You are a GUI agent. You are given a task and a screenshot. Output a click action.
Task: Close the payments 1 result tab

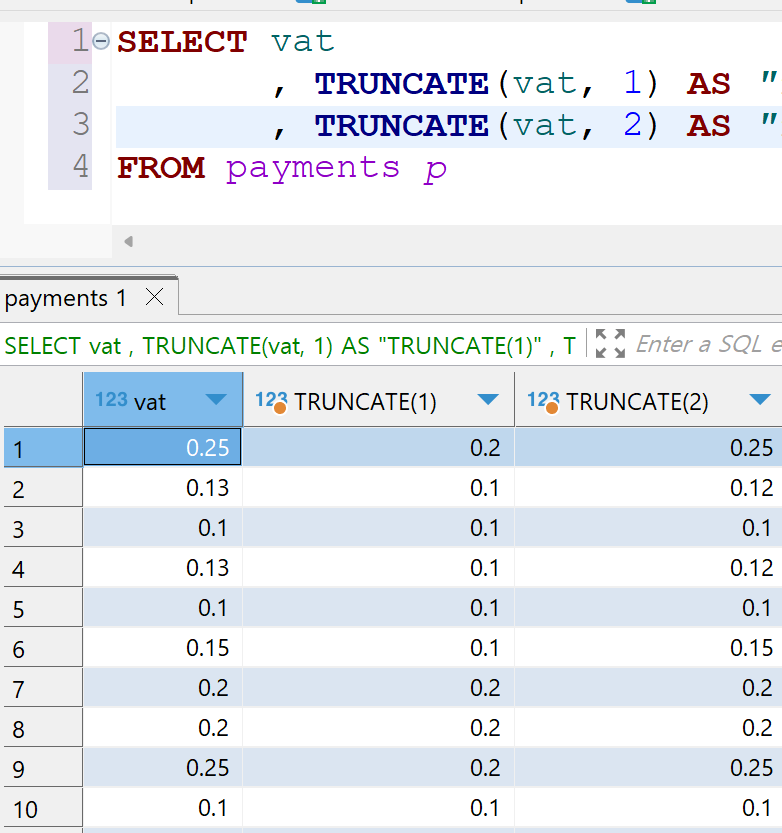(x=155, y=297)
